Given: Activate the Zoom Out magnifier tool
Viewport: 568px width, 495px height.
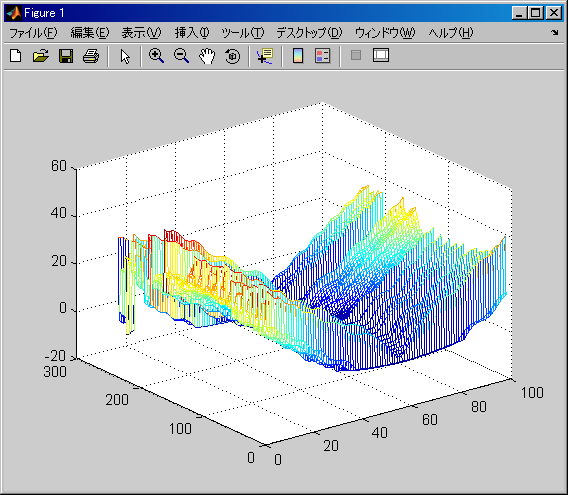Looking at the screenshot, I should 181,56.
